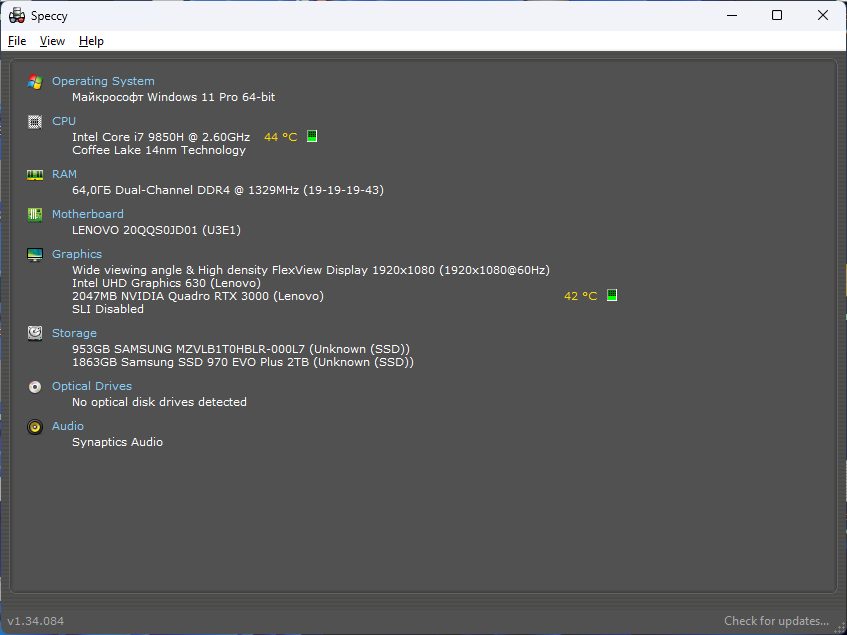Click the Operating System Windows flag icon
The height and width of the screenshot is (635, 847).
[x=35, y=82]
